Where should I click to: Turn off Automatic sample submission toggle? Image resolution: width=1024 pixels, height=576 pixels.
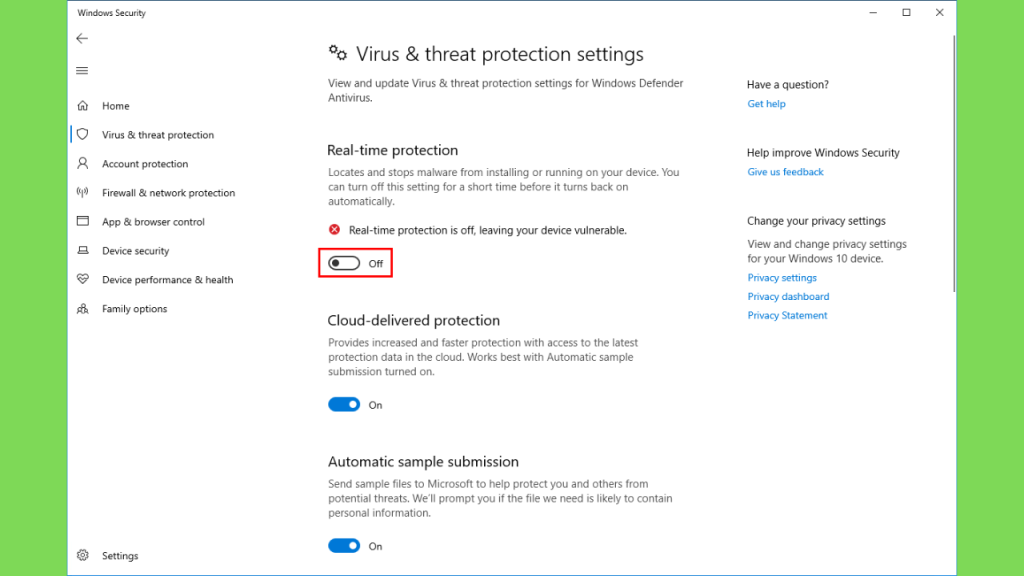tap(344, 545)
